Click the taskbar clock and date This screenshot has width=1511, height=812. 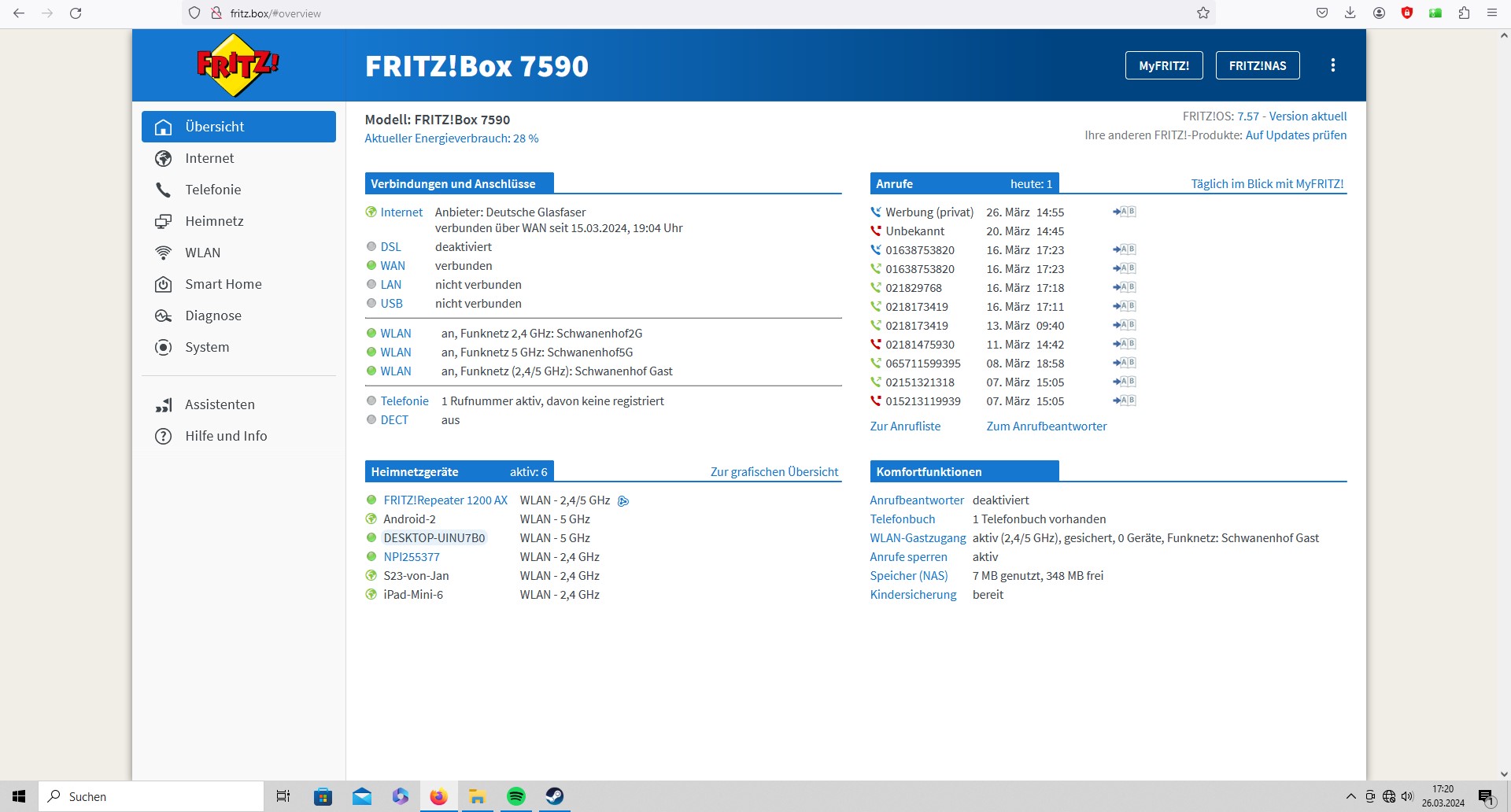[1443, 796]
